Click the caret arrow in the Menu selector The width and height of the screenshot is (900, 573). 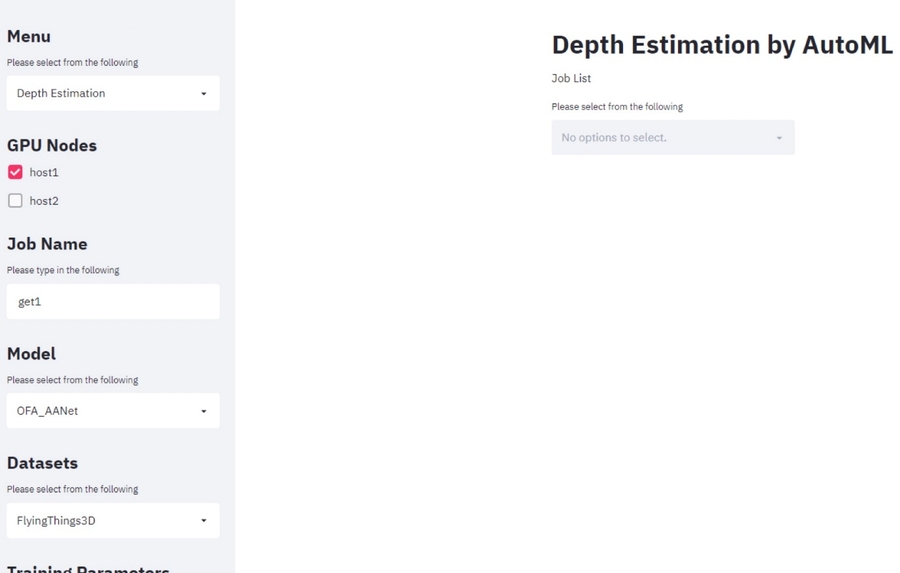[204, 94]
